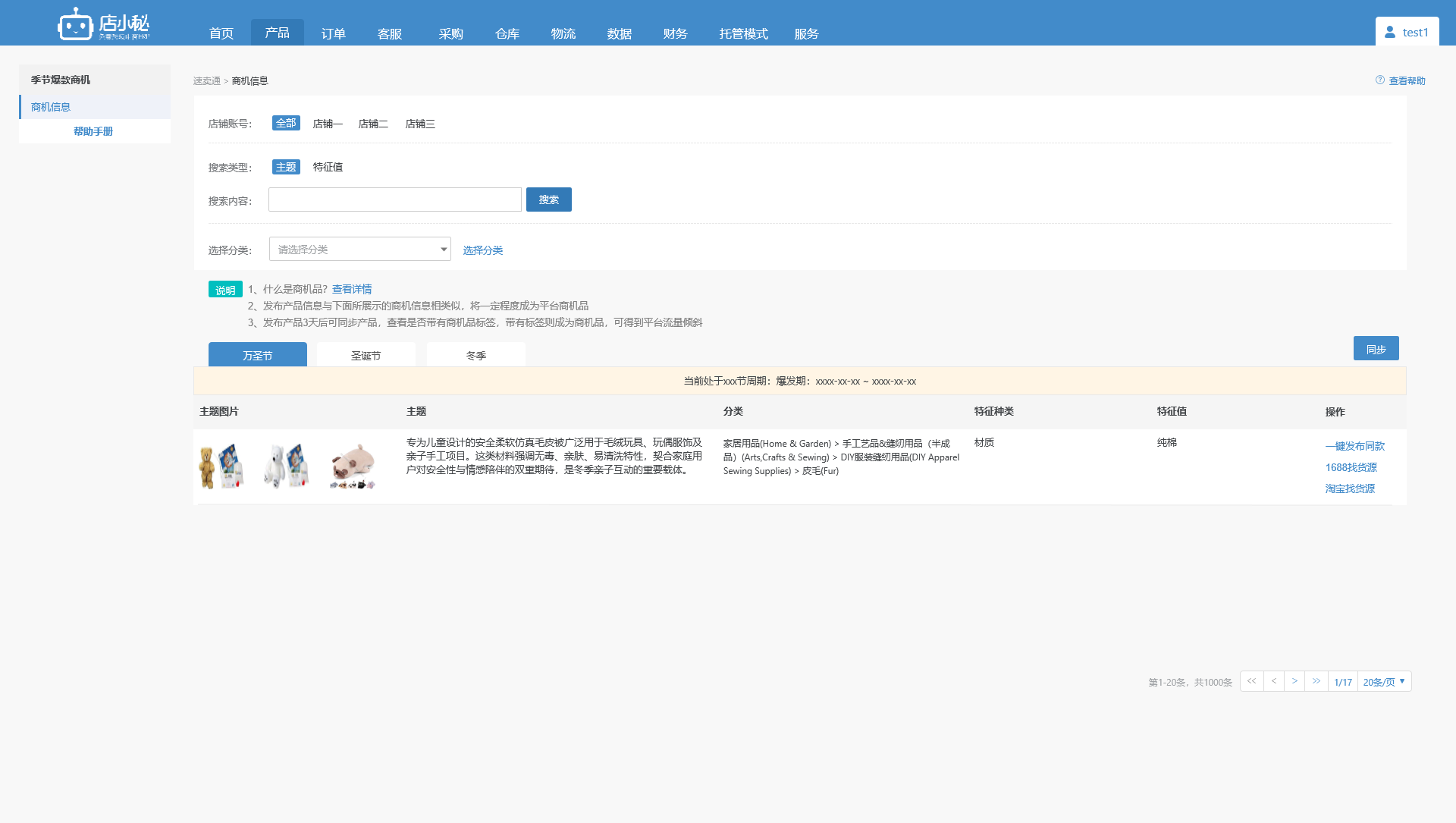Click the 一键发布同款 link
This screenshot has height=823, width=1456.
click(x=1354, y=446)
